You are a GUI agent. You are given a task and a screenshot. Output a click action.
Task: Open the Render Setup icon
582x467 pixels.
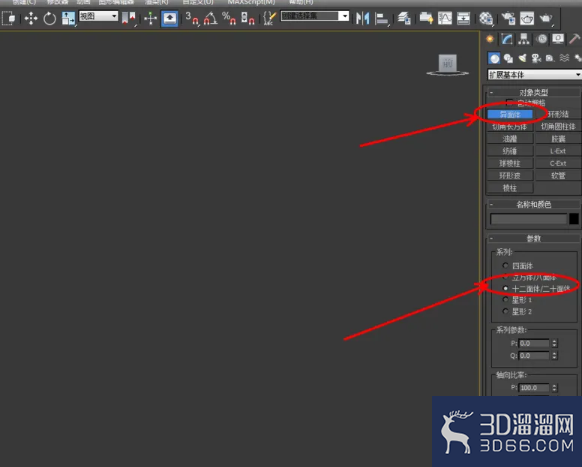tap(508, 18)
